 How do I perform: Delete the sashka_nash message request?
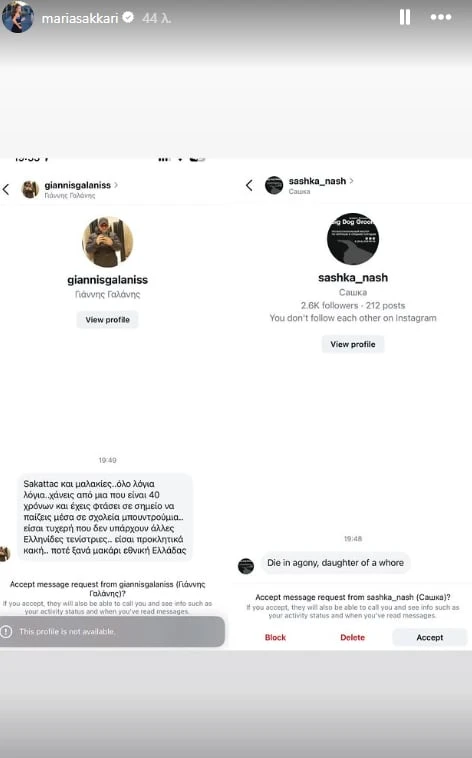[353, 637]
